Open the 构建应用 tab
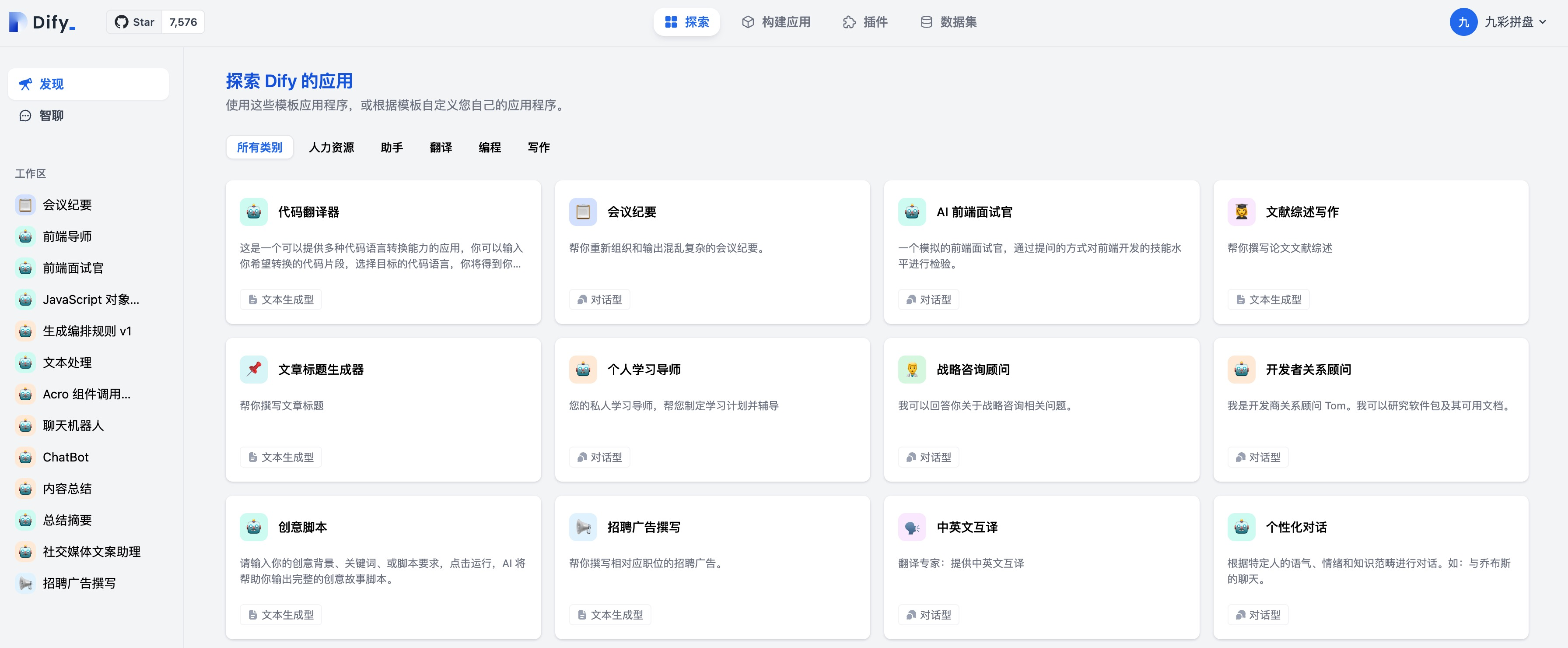 click(x=776, y=22)
